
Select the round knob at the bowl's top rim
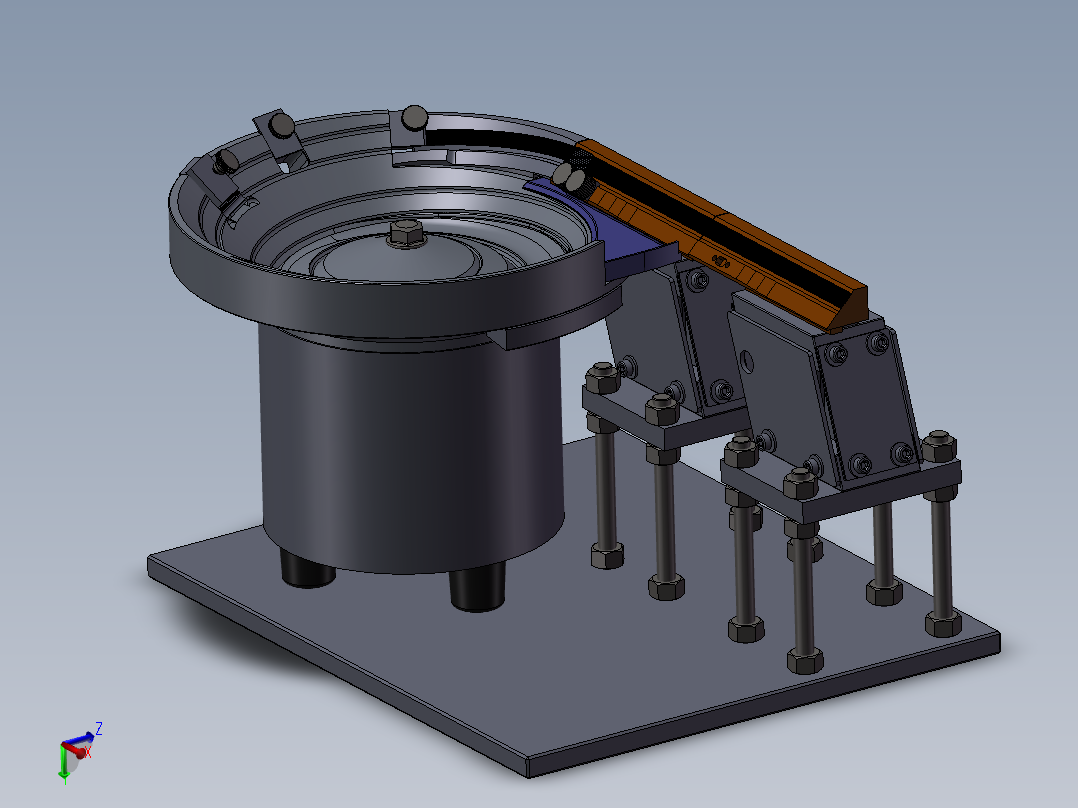pos(415,118)
